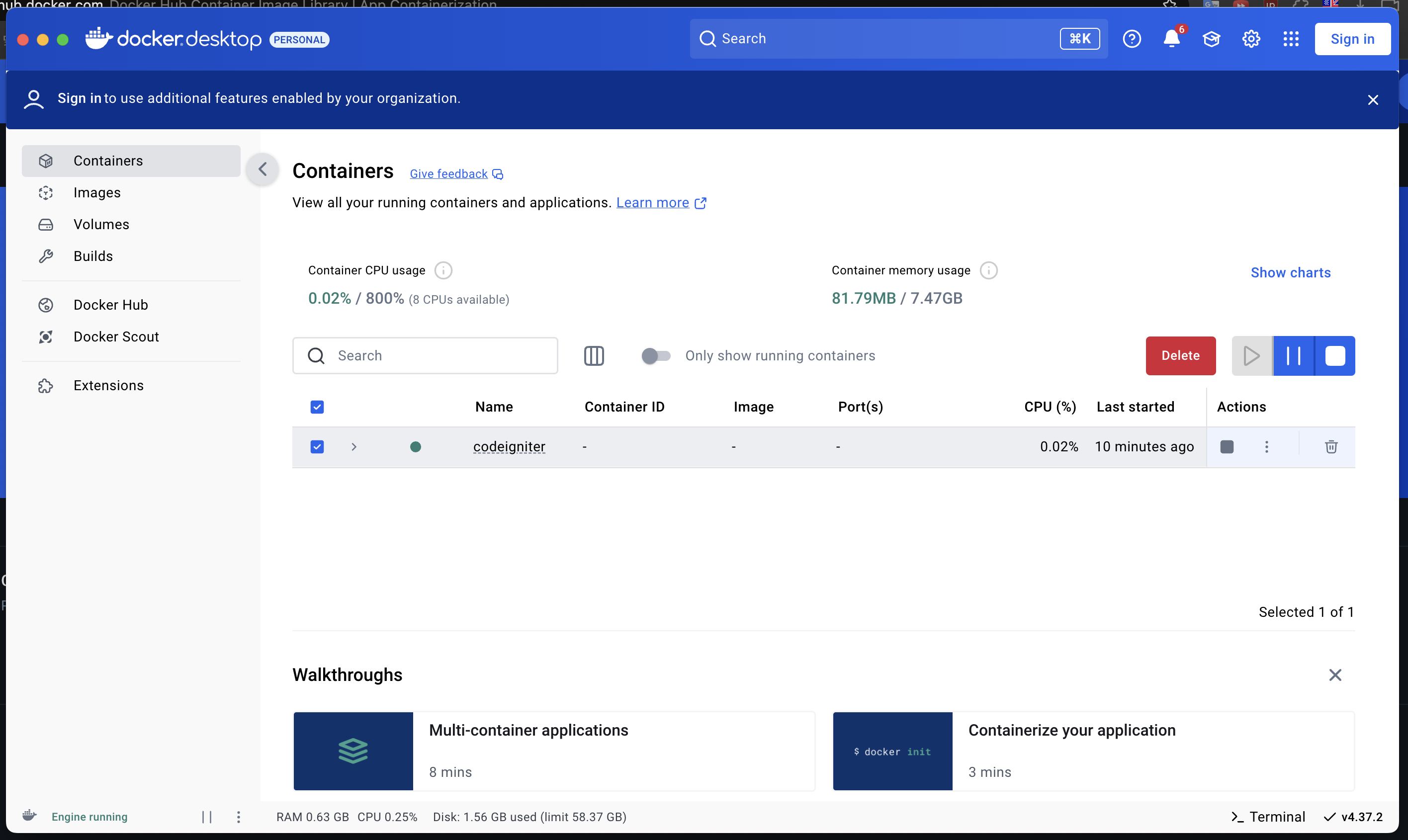The image size is (1408, 840).
Task: Collapse the sidebar with the arrow button
Action: pyautogui.click(x=263, y=168)
